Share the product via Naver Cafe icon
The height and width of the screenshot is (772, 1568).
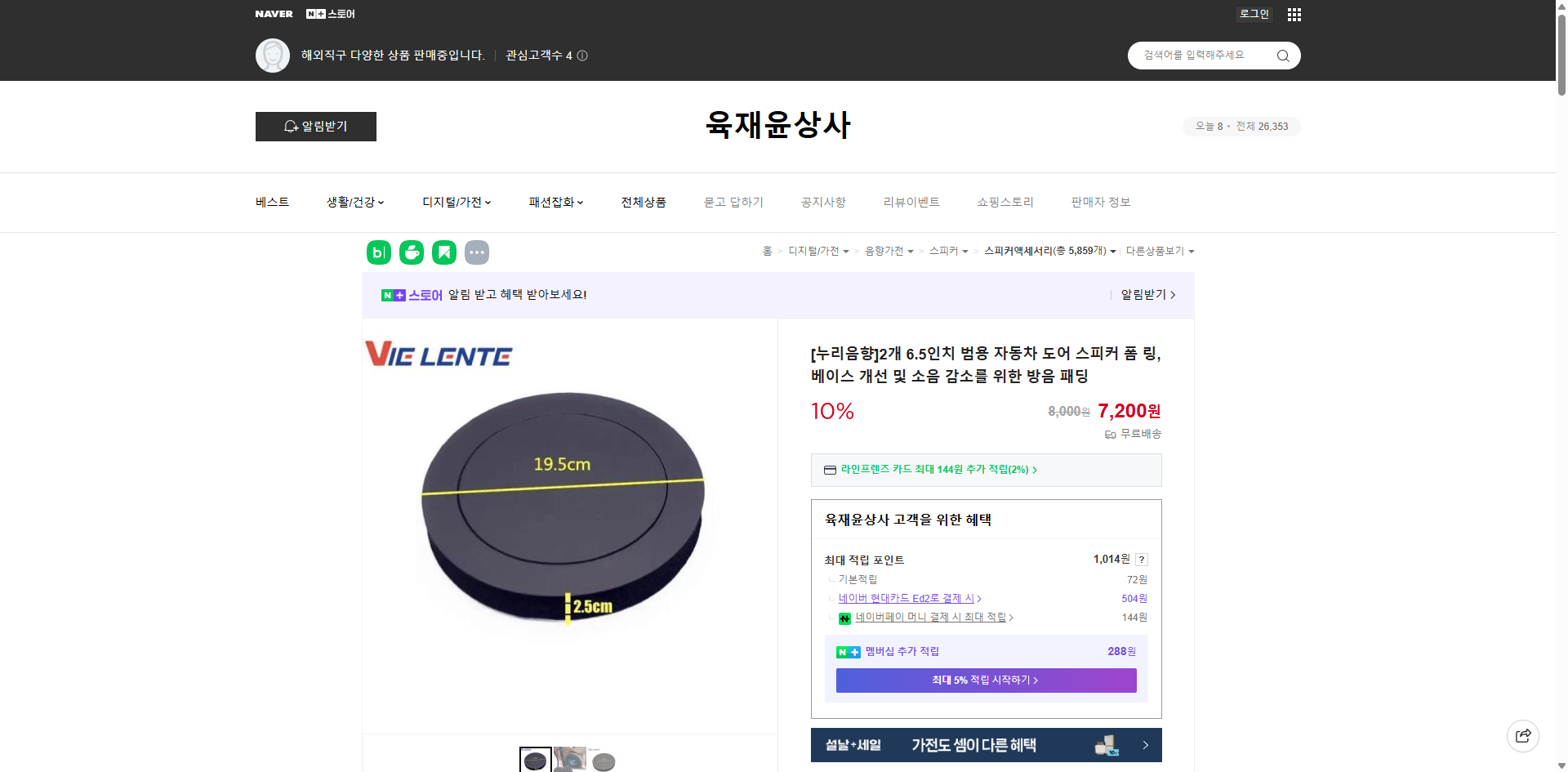411,252
